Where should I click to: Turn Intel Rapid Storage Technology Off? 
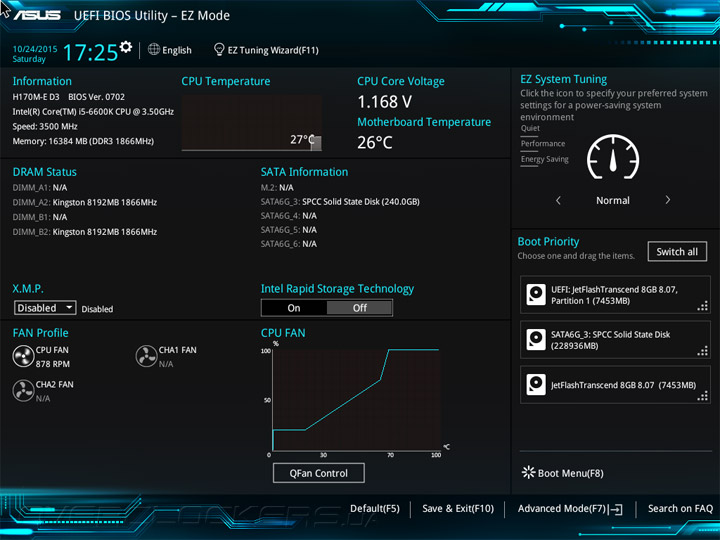(360, 308)
